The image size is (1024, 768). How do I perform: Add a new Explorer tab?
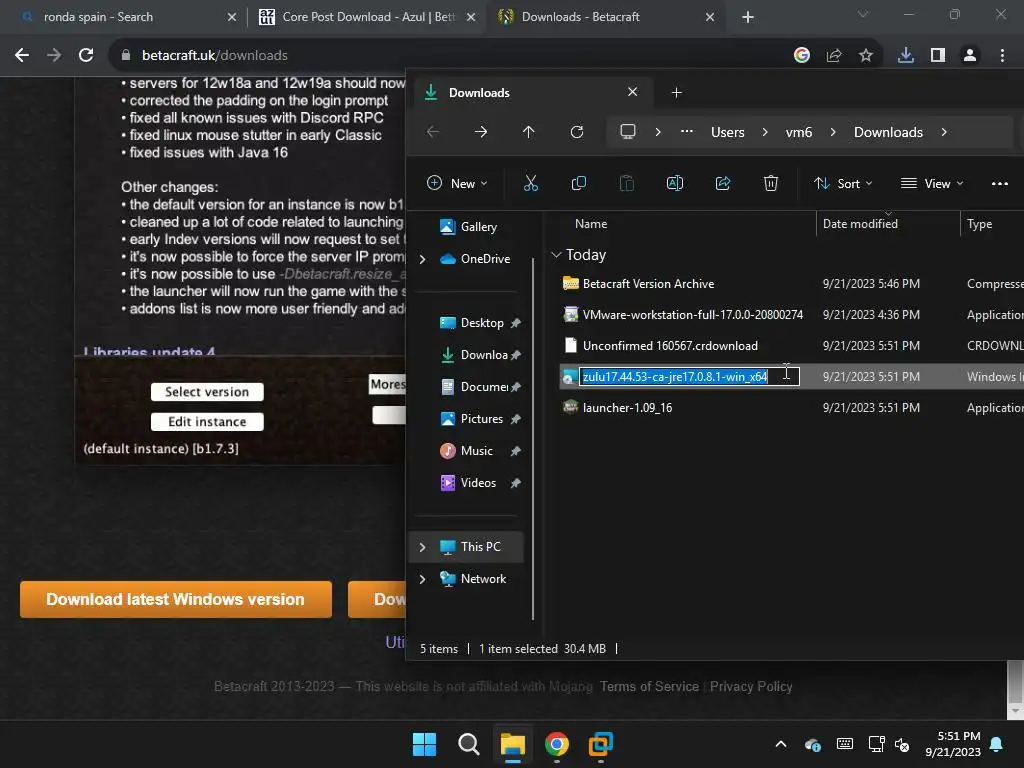677,93
